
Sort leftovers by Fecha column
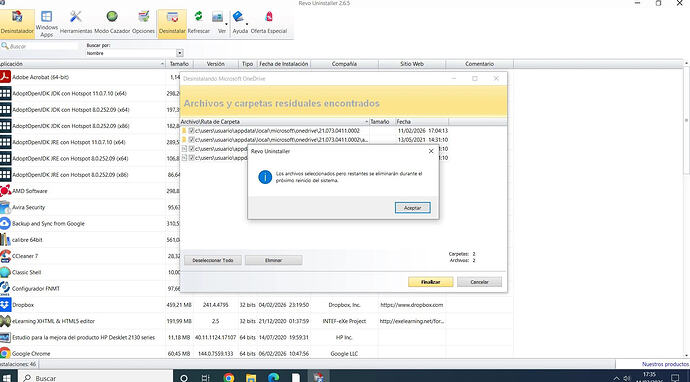pos(422,121)
